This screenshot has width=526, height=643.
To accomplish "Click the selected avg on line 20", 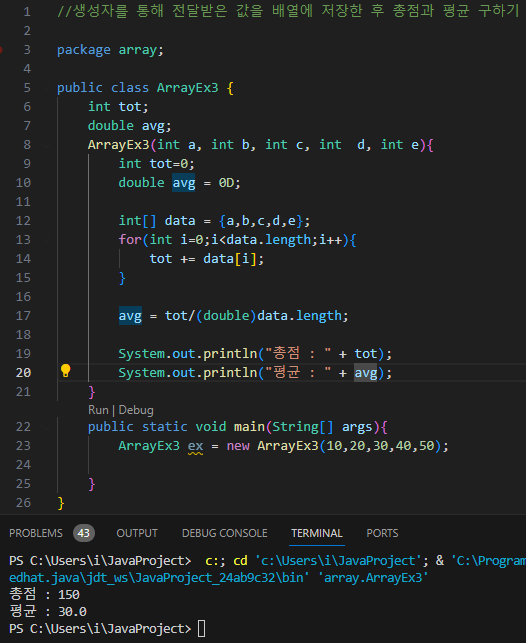I will [x=366, y=373].
